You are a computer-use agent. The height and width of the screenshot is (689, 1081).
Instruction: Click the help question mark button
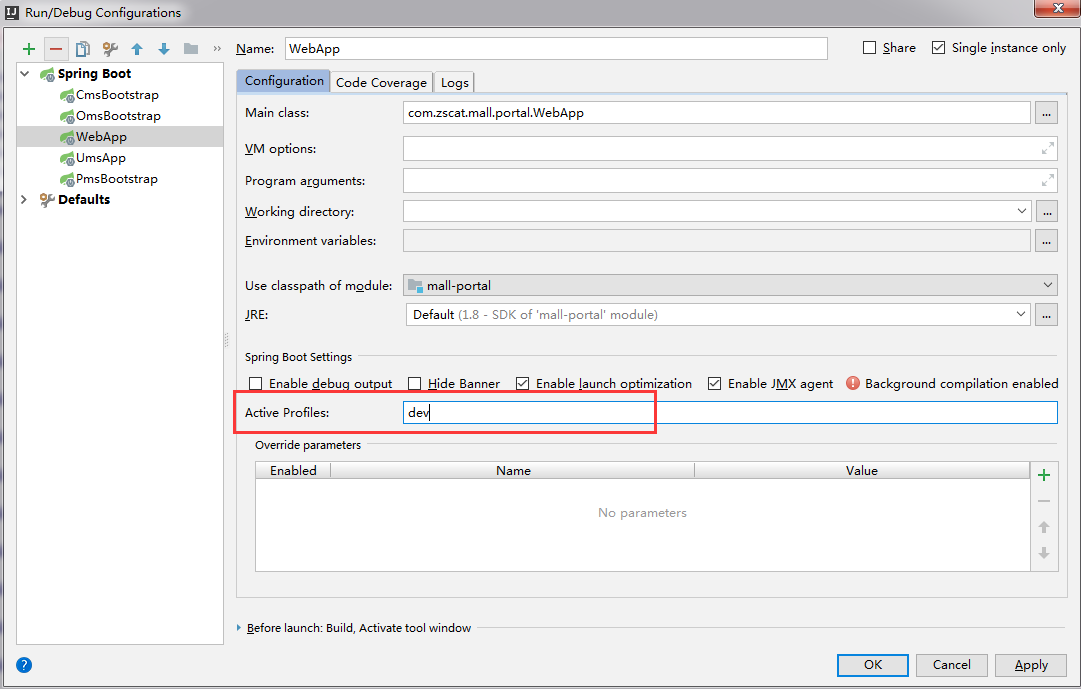click(22, 664)
